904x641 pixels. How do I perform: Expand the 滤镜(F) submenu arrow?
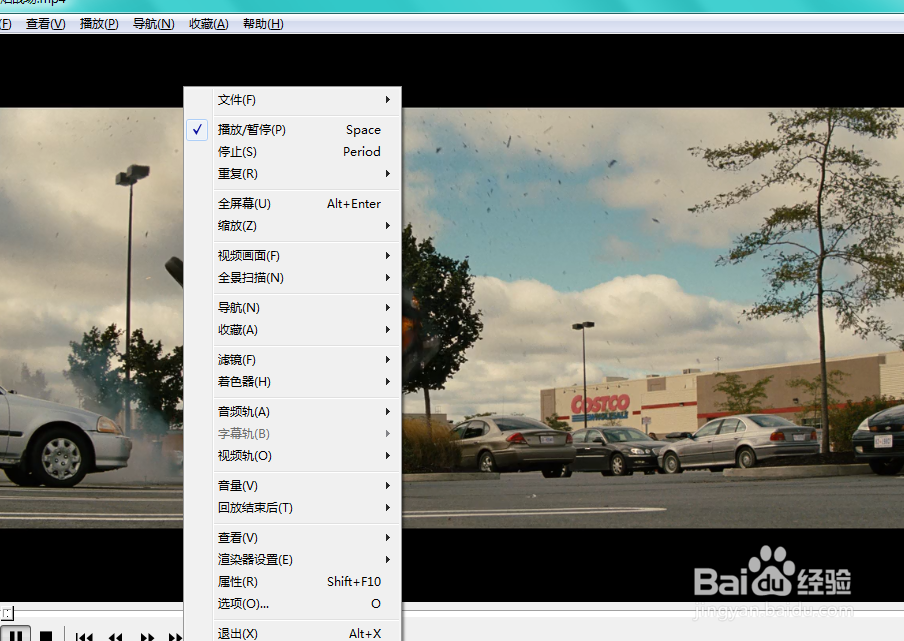(x=388, y=360)
